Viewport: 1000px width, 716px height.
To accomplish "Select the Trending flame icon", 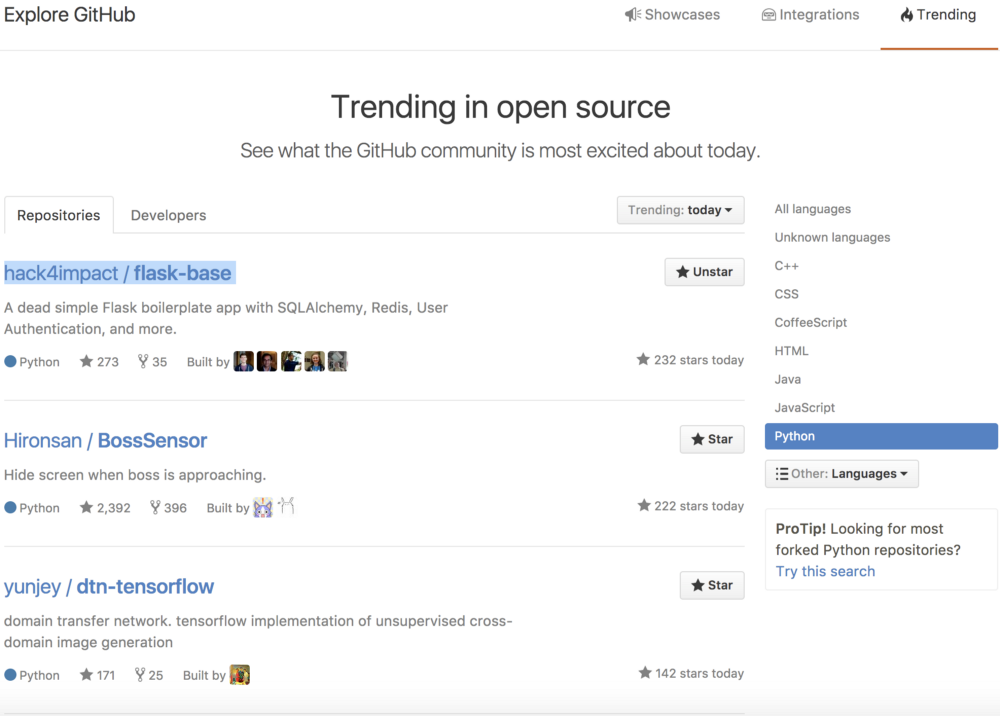I will point(907,14).
